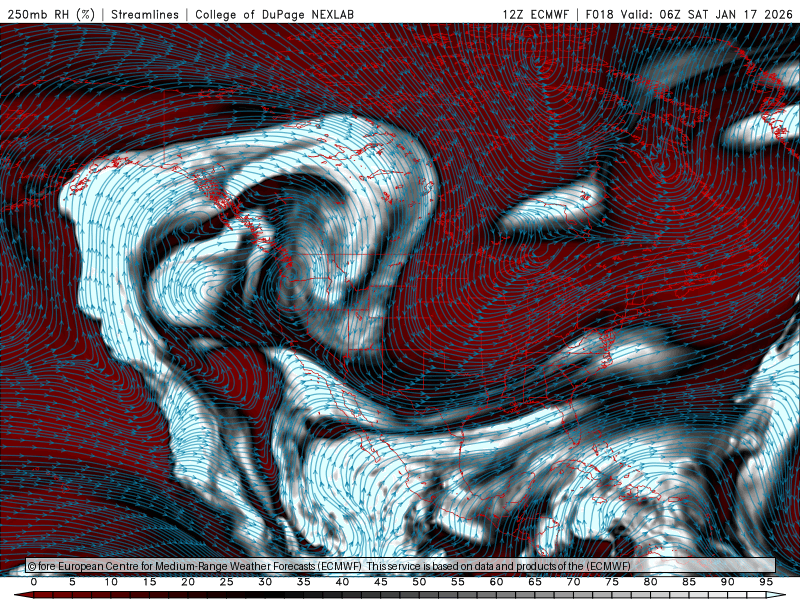The image size is (800, 600).
Task: Pick the "30" label on the legend
Action: pos(265,582)
